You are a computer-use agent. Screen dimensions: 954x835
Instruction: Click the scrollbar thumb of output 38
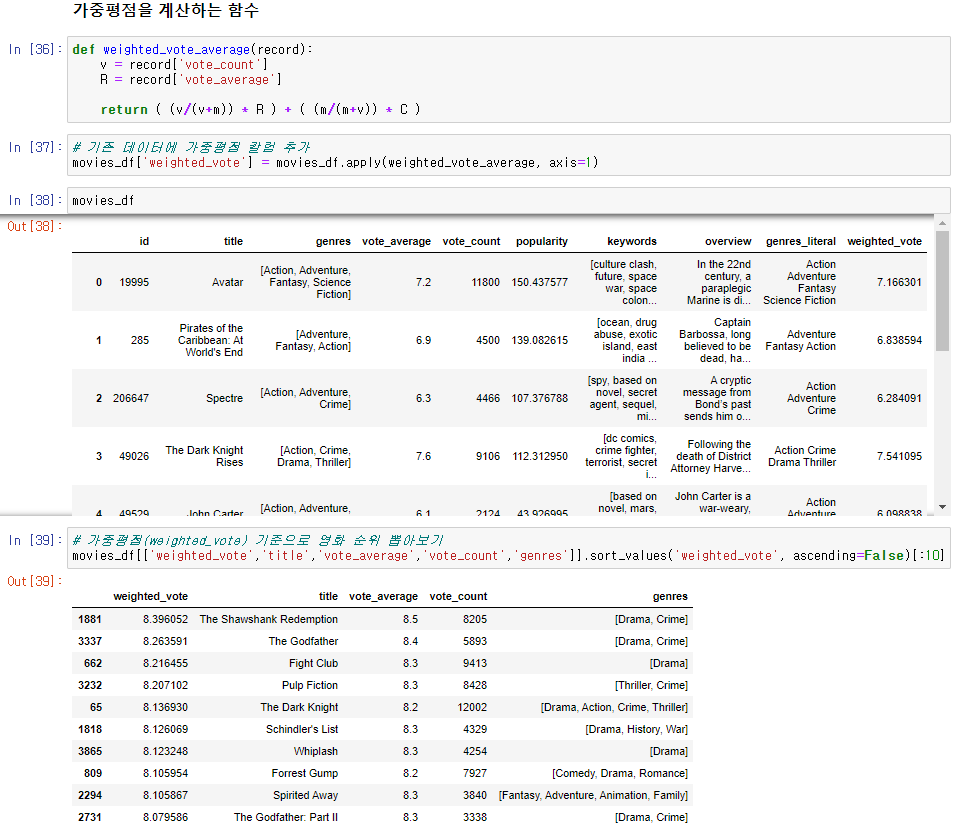942,291
